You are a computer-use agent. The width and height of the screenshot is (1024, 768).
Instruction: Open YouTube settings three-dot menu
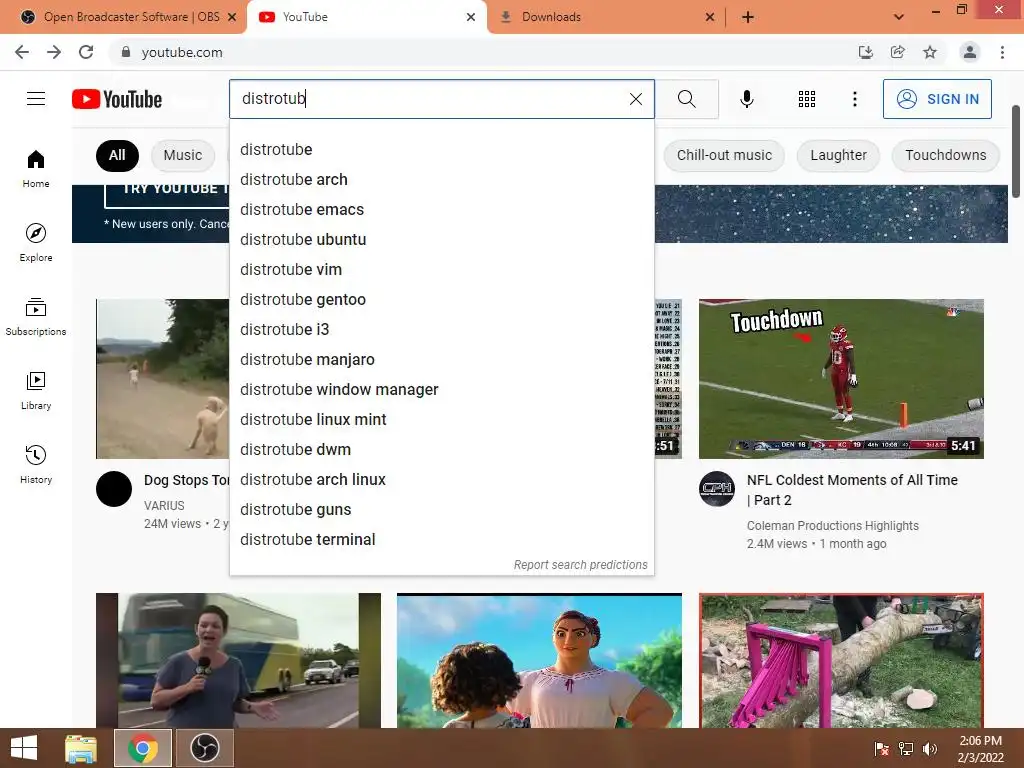point(854,99)
